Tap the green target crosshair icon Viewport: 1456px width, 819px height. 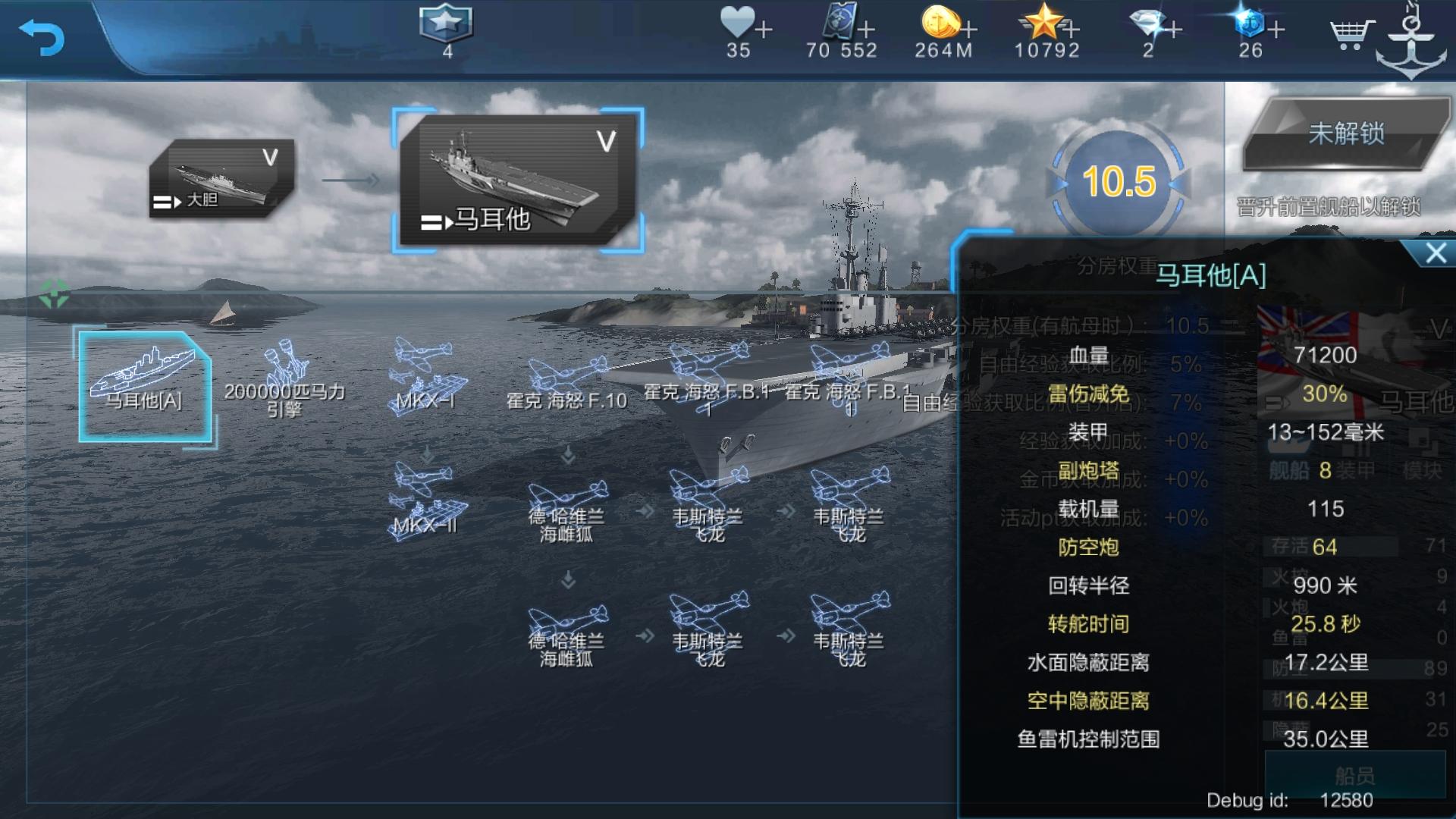pos(54,293)
